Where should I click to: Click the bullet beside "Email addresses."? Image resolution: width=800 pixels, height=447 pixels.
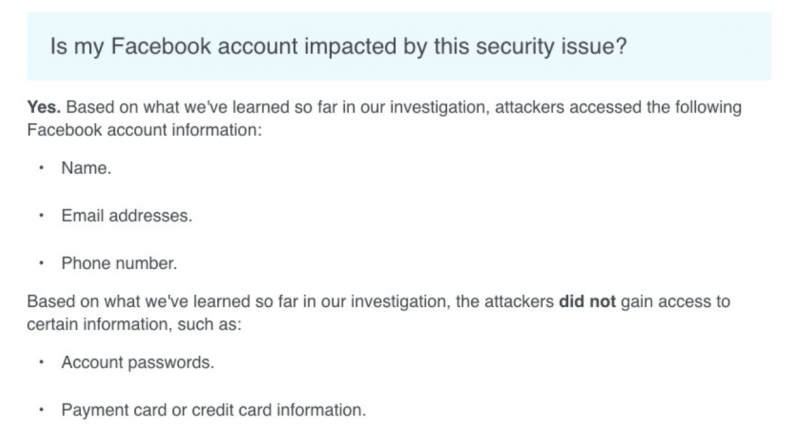click(x=41, y=216)
